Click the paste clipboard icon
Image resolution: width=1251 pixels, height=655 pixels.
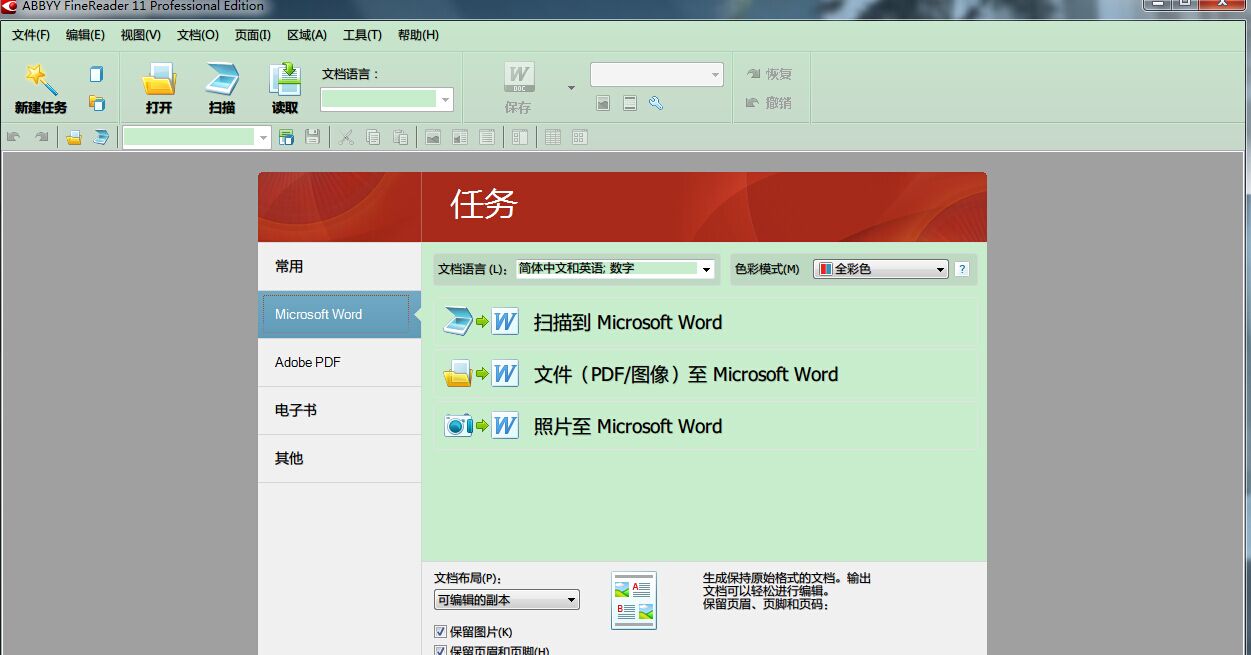coord(400,137)
